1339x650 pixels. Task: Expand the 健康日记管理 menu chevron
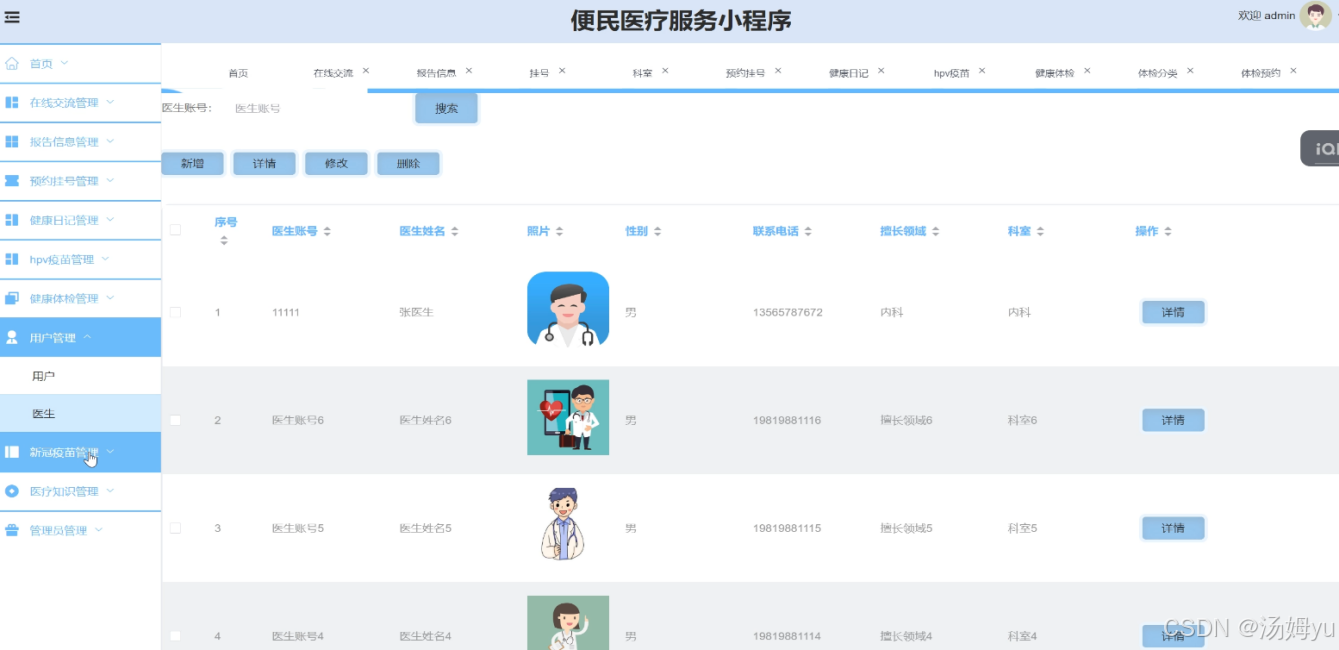pyautogui.click(x=110, y=219)
